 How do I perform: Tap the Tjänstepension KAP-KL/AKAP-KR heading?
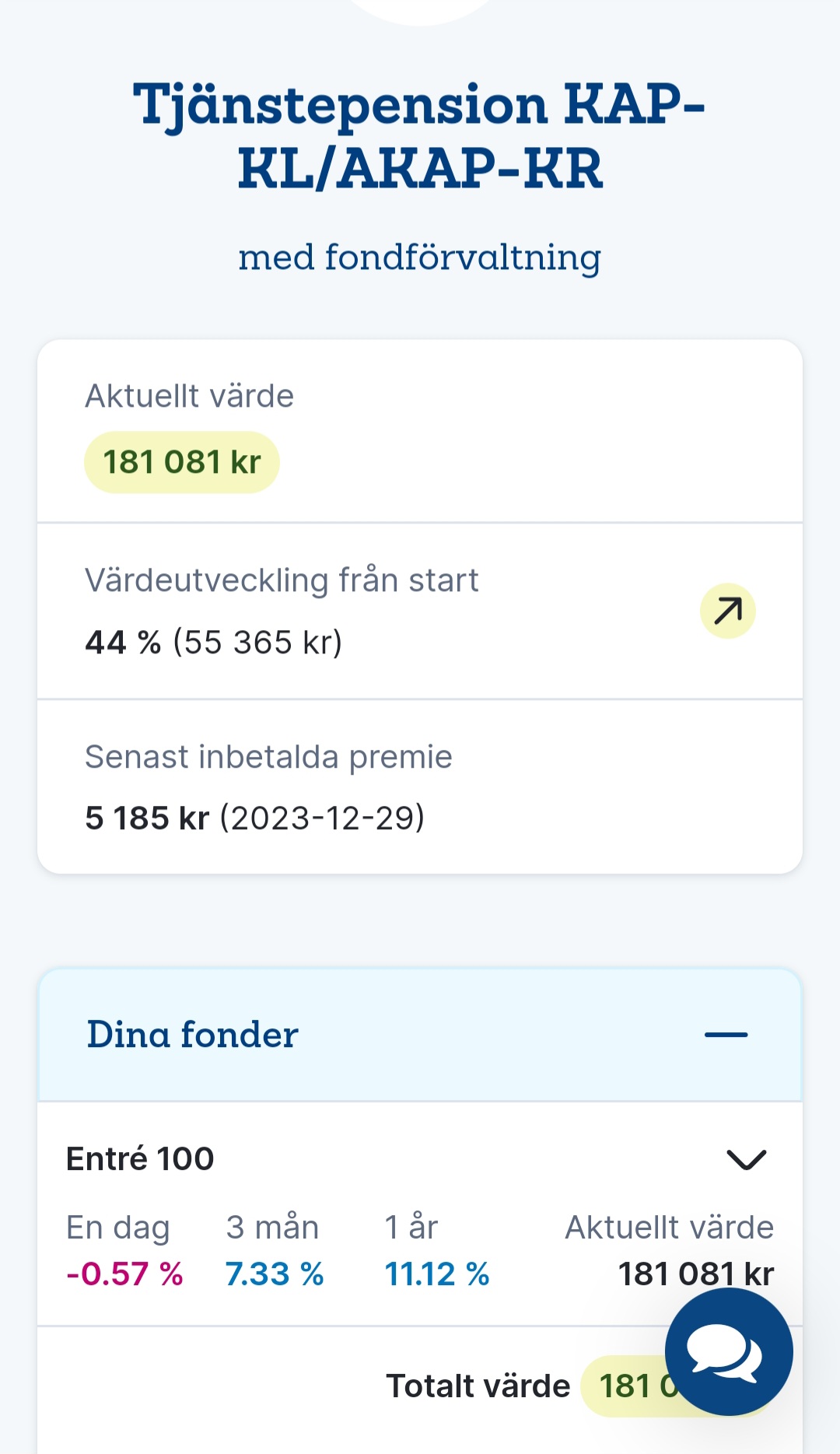[419, 136]
